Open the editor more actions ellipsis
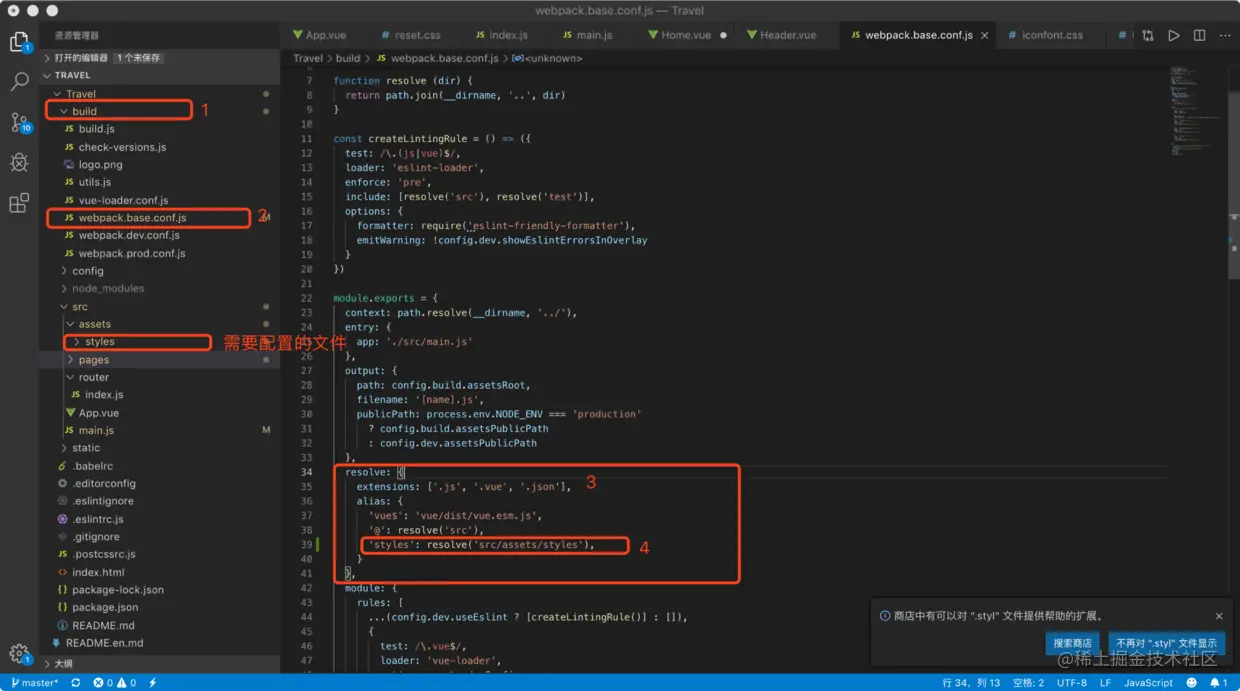 (1224, 35)
